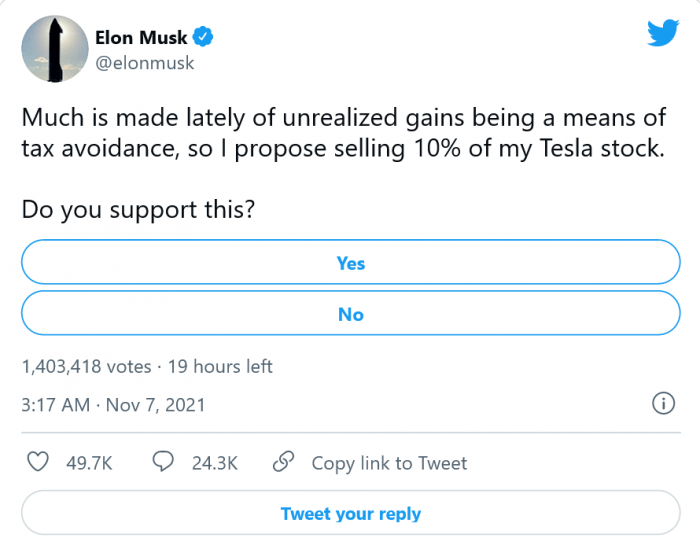Viewport: 700px width, 549px height.
Task: Click the 3:17 AM Nov 7, 2021 timestamp
Action: pos(113,405)
